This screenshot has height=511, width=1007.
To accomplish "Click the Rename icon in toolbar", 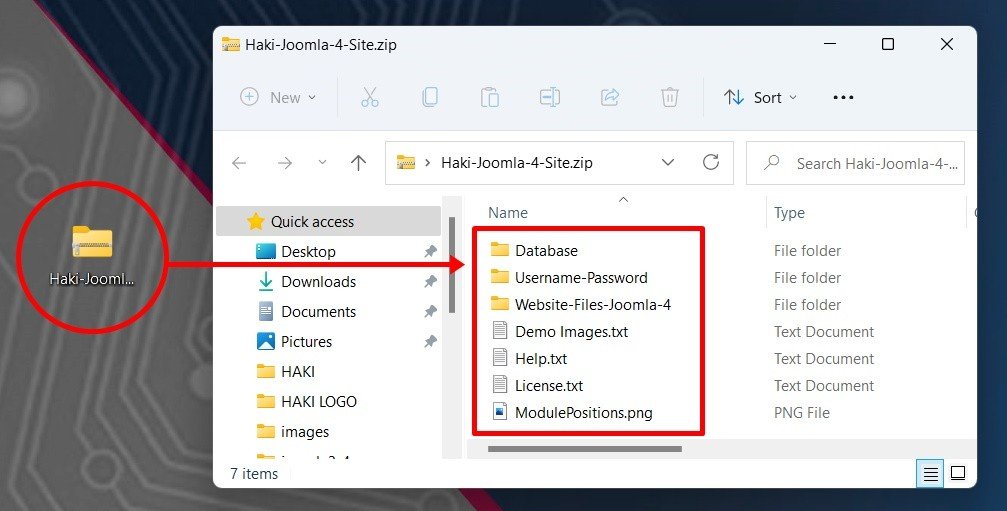I will pos(550,97).
